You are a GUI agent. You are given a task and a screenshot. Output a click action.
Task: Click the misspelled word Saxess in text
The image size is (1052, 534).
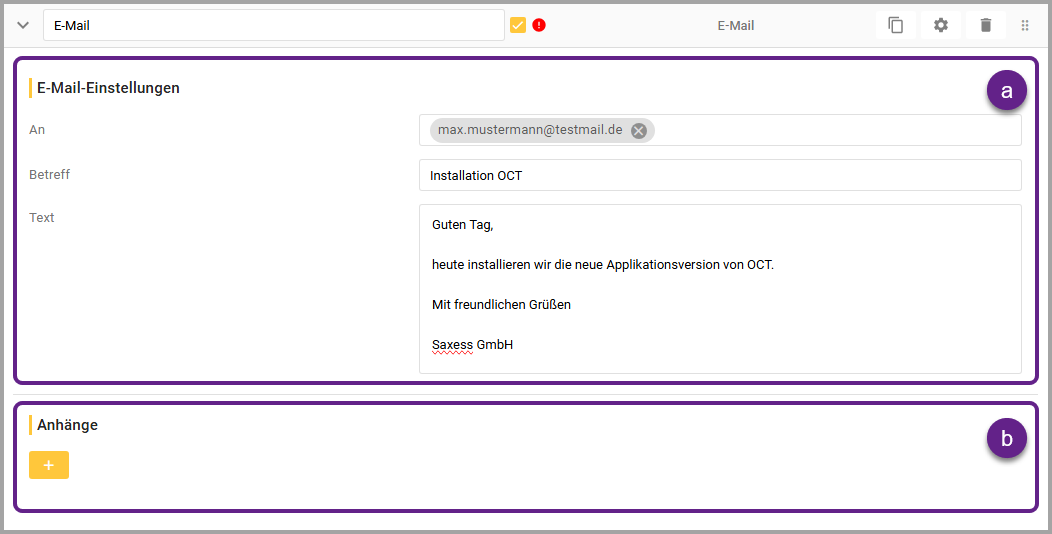click(x=451, y=345)
